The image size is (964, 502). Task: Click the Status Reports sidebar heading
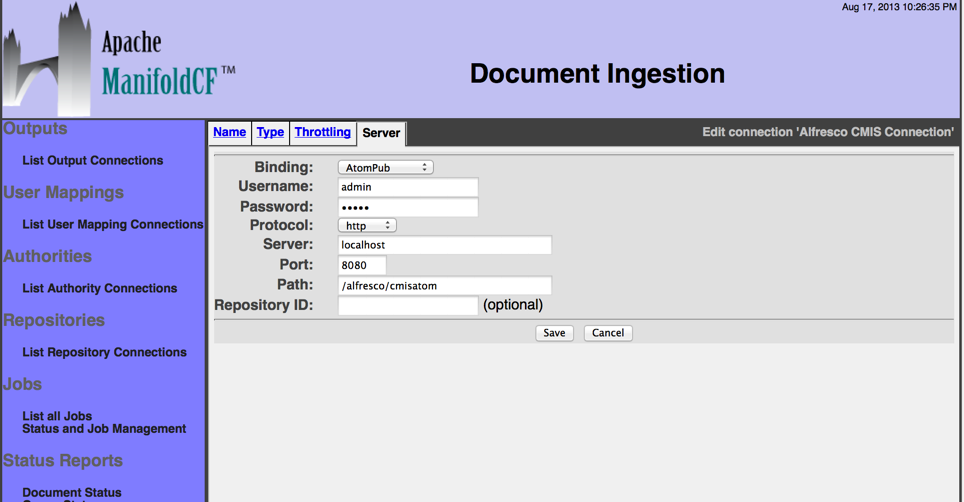point(63,460)
